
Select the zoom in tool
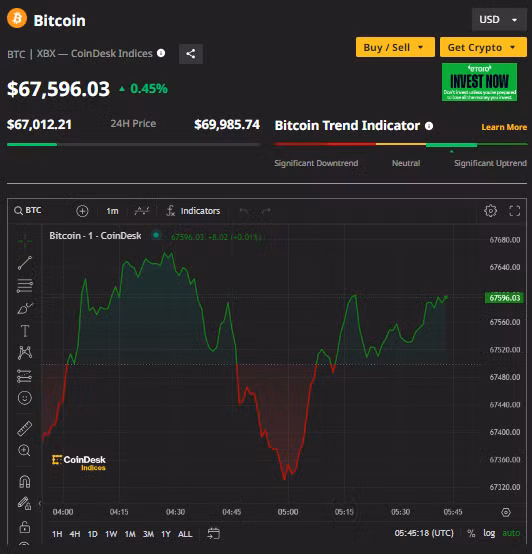point(24,450)
